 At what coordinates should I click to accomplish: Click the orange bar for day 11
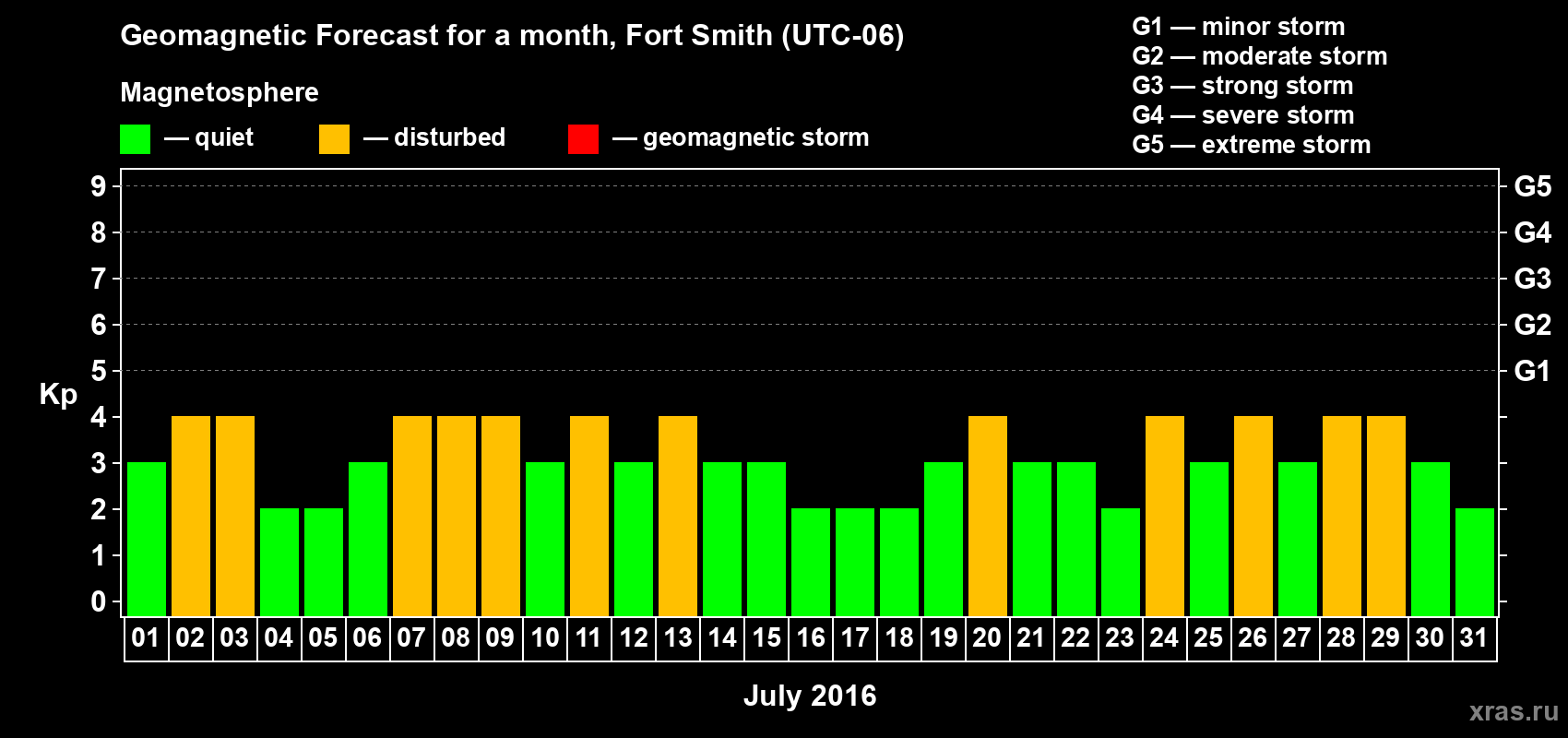coord(589,517)
